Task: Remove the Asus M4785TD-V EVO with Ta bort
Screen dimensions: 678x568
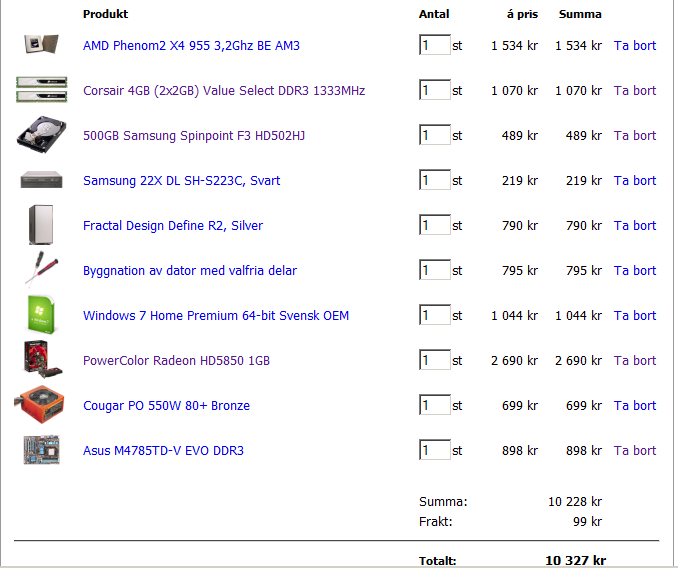Action: pos(635,450)
